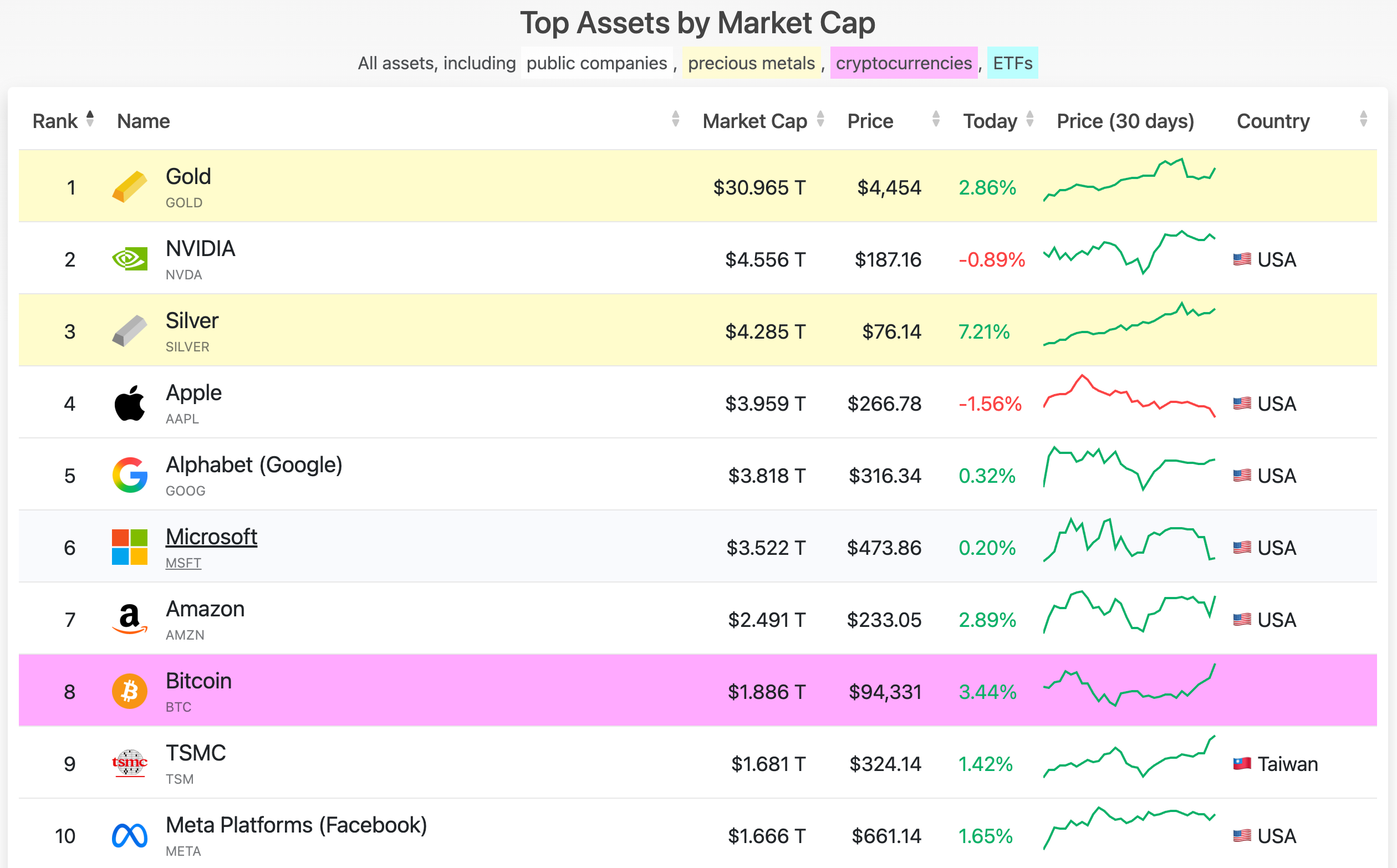The image size is (1397, 868).
Task: Click the Microsoft four-square logo
Action: coord(129,547)
